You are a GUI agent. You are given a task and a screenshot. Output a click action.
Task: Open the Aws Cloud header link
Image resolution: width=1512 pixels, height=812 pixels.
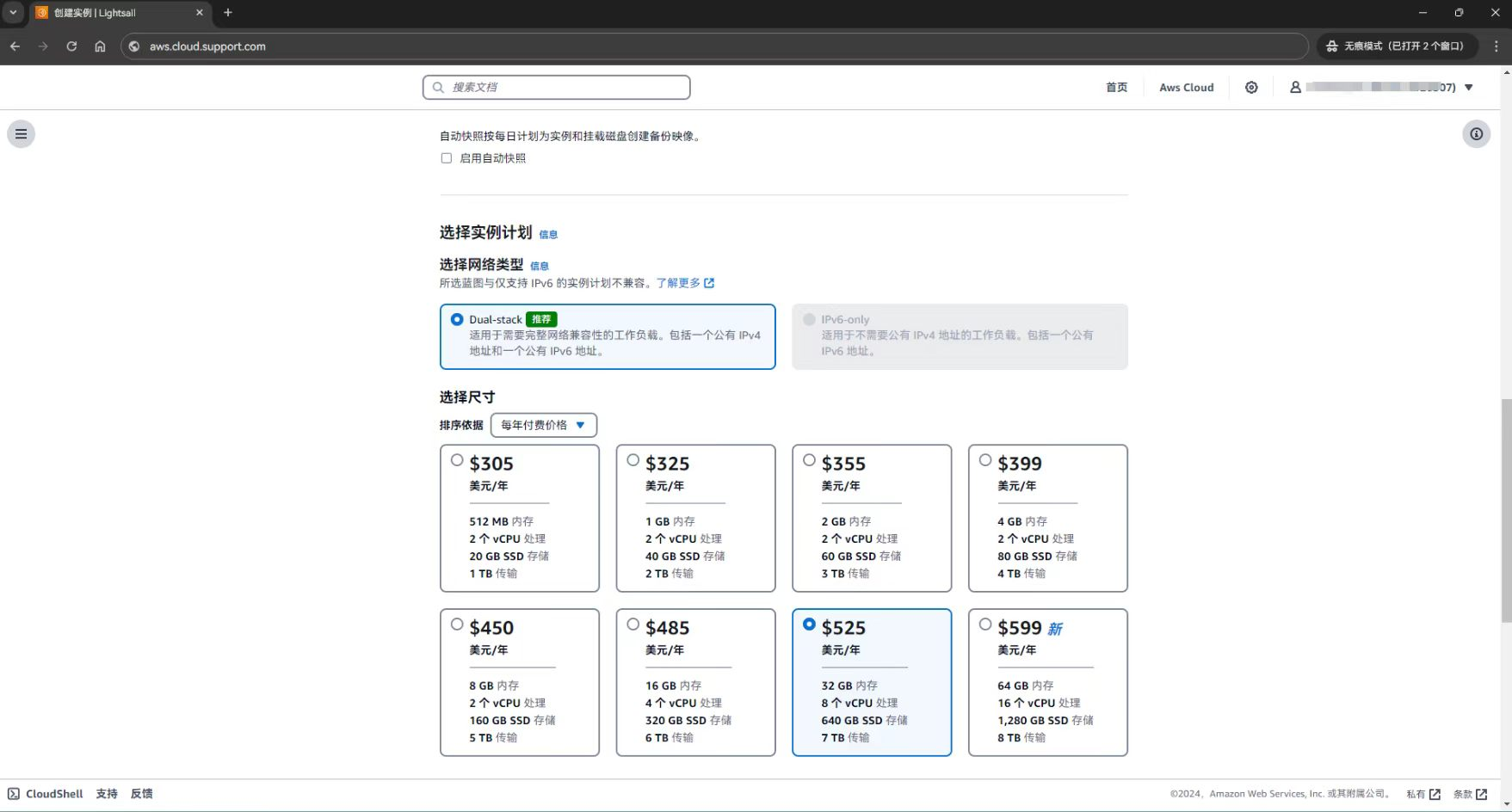(x=1186, y=88)
